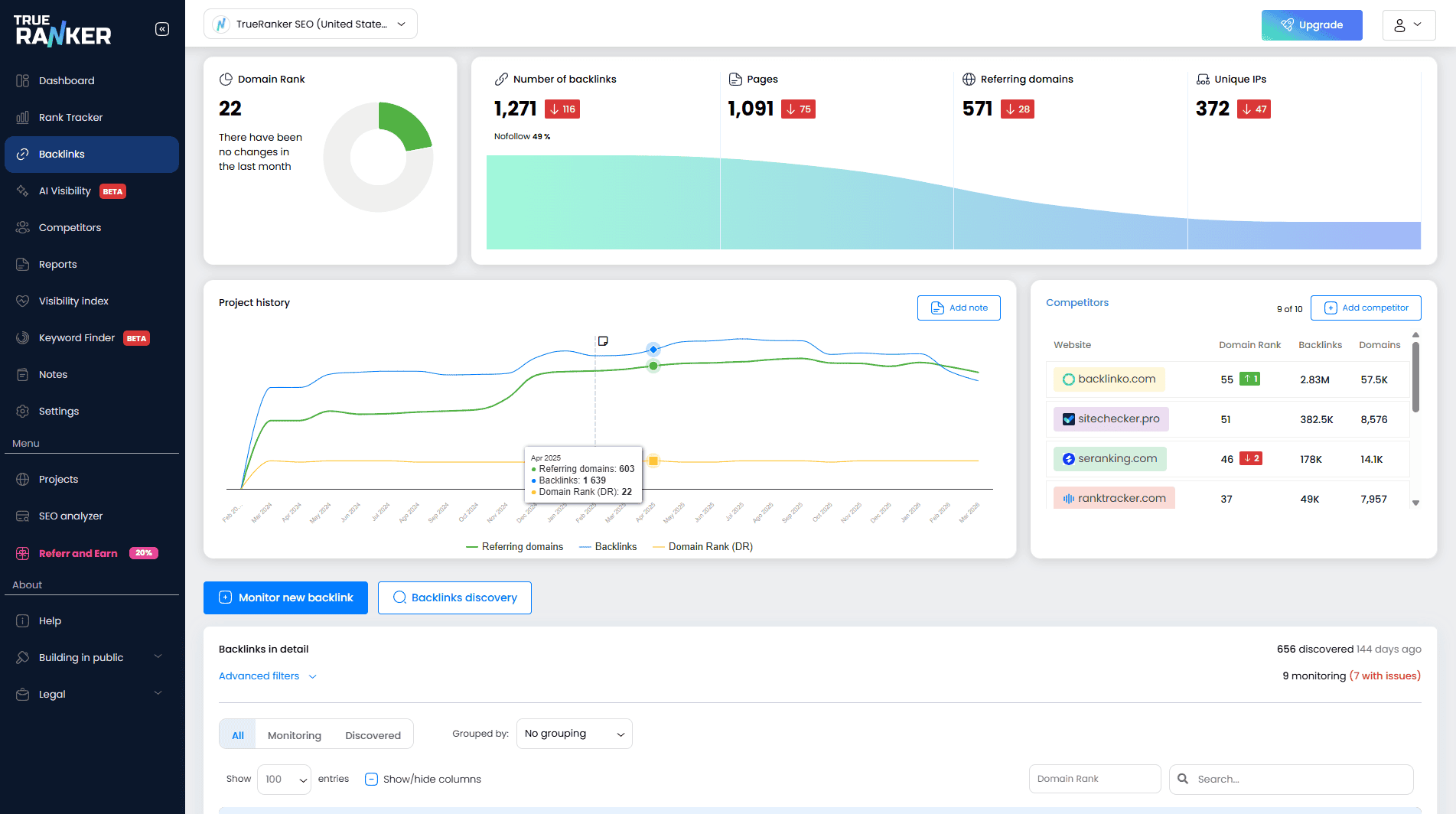Click the note marker icon on the chart
This screenshot has height=814, width=1456.
tap(603, 341)
